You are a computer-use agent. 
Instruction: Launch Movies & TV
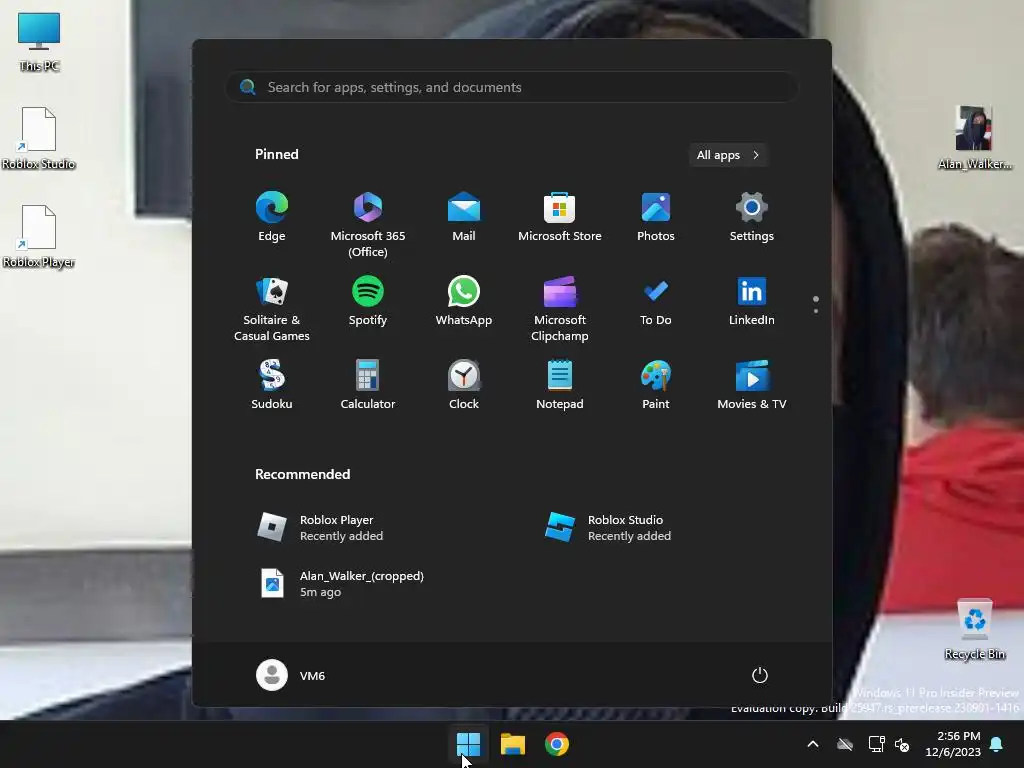(752, 385)
